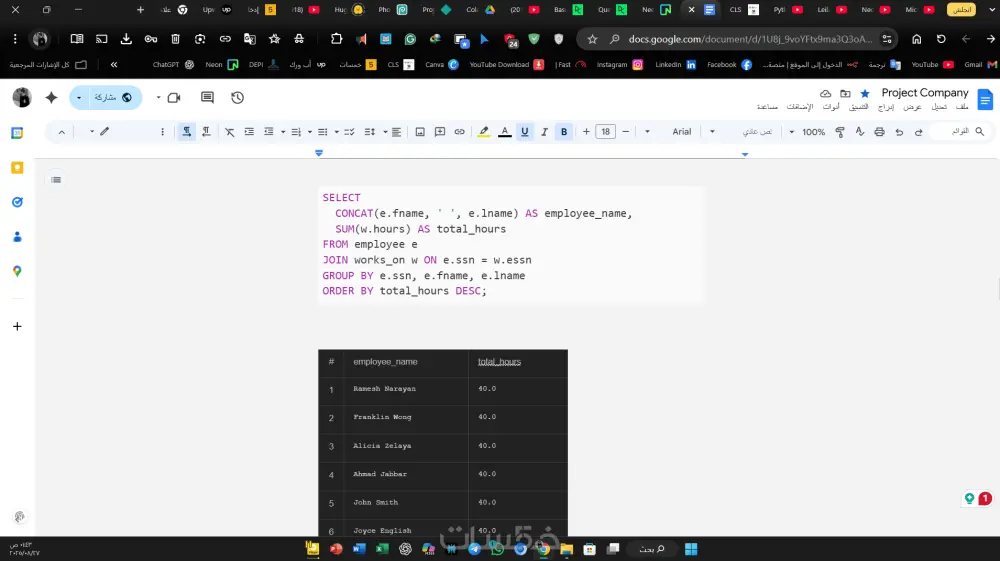
Task: Open Google Keep in the side panel
Action: point(17,168)
